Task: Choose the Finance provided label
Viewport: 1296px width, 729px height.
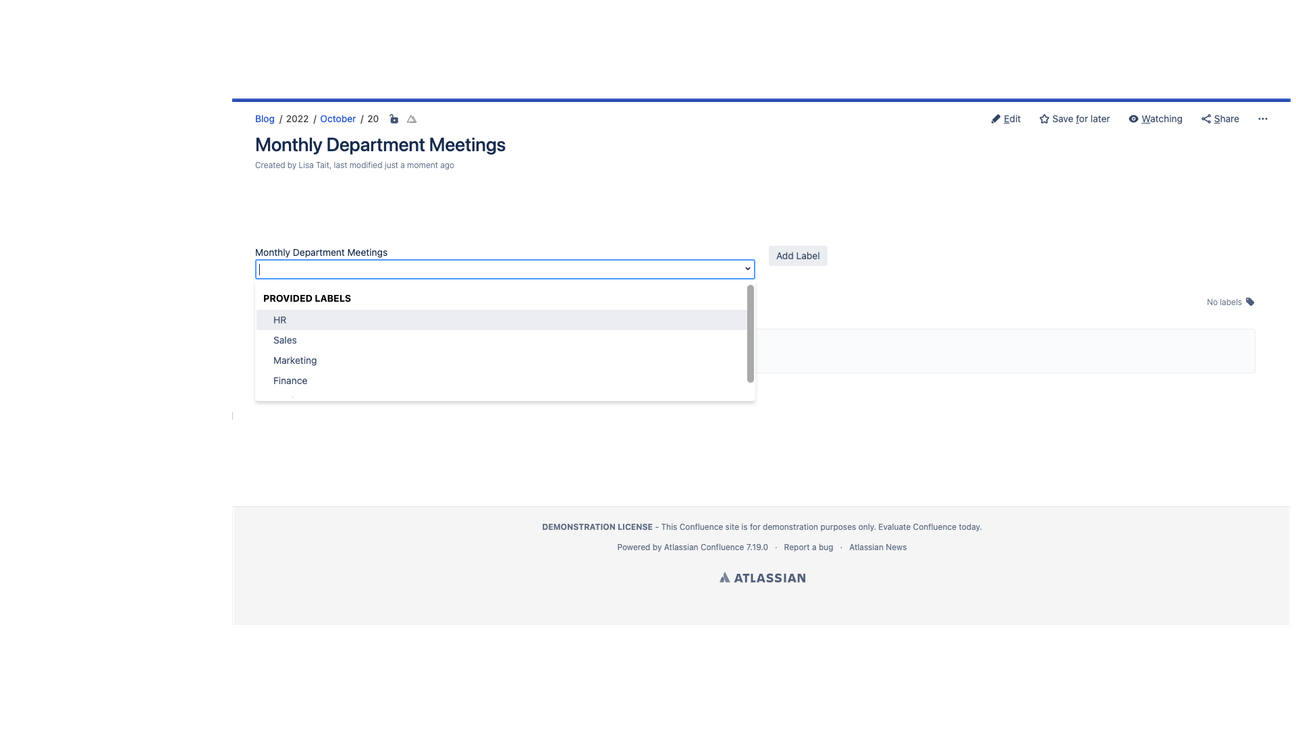Action: pos(290,380)
